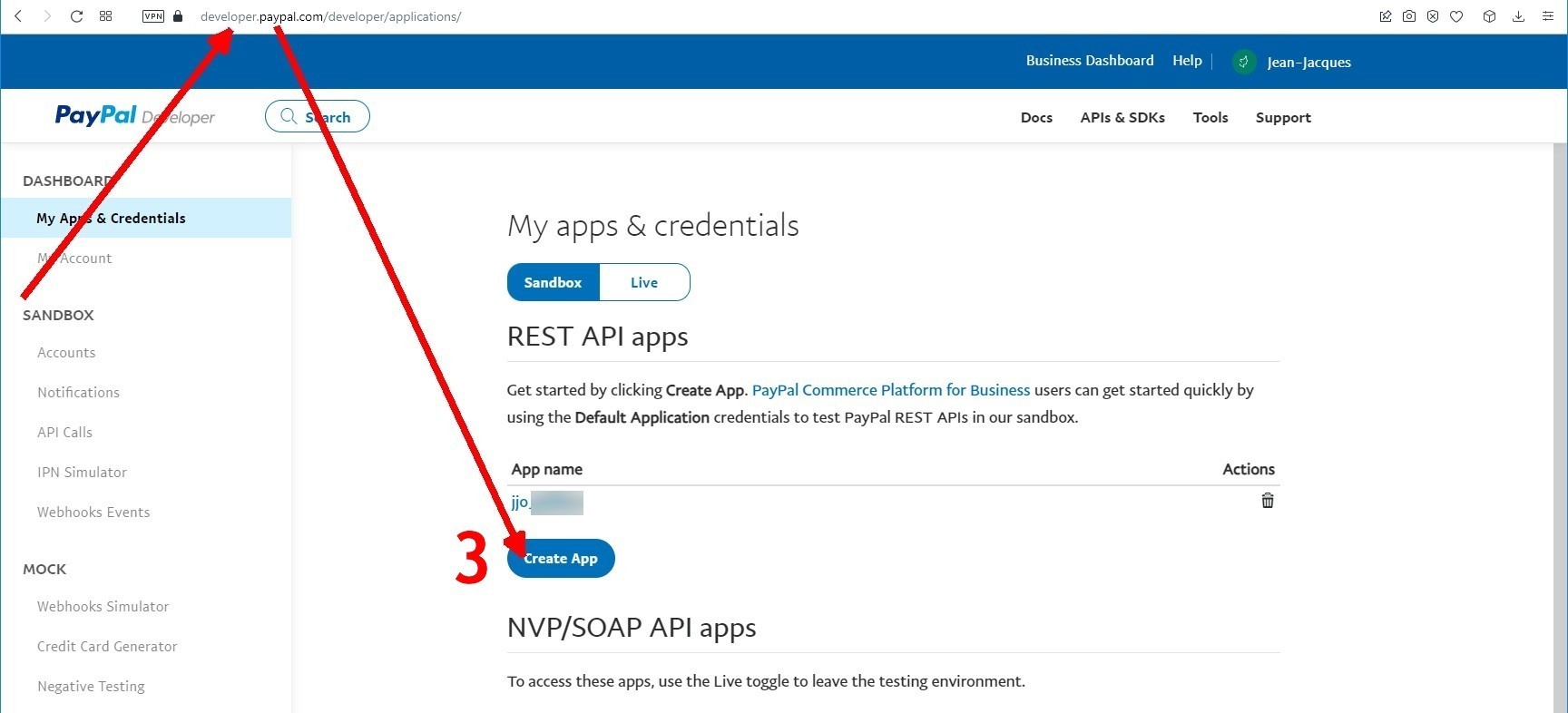The image size is (1568, 713).
Task: Click the page vertical scrollbar
Action: tap(1560, 426)
